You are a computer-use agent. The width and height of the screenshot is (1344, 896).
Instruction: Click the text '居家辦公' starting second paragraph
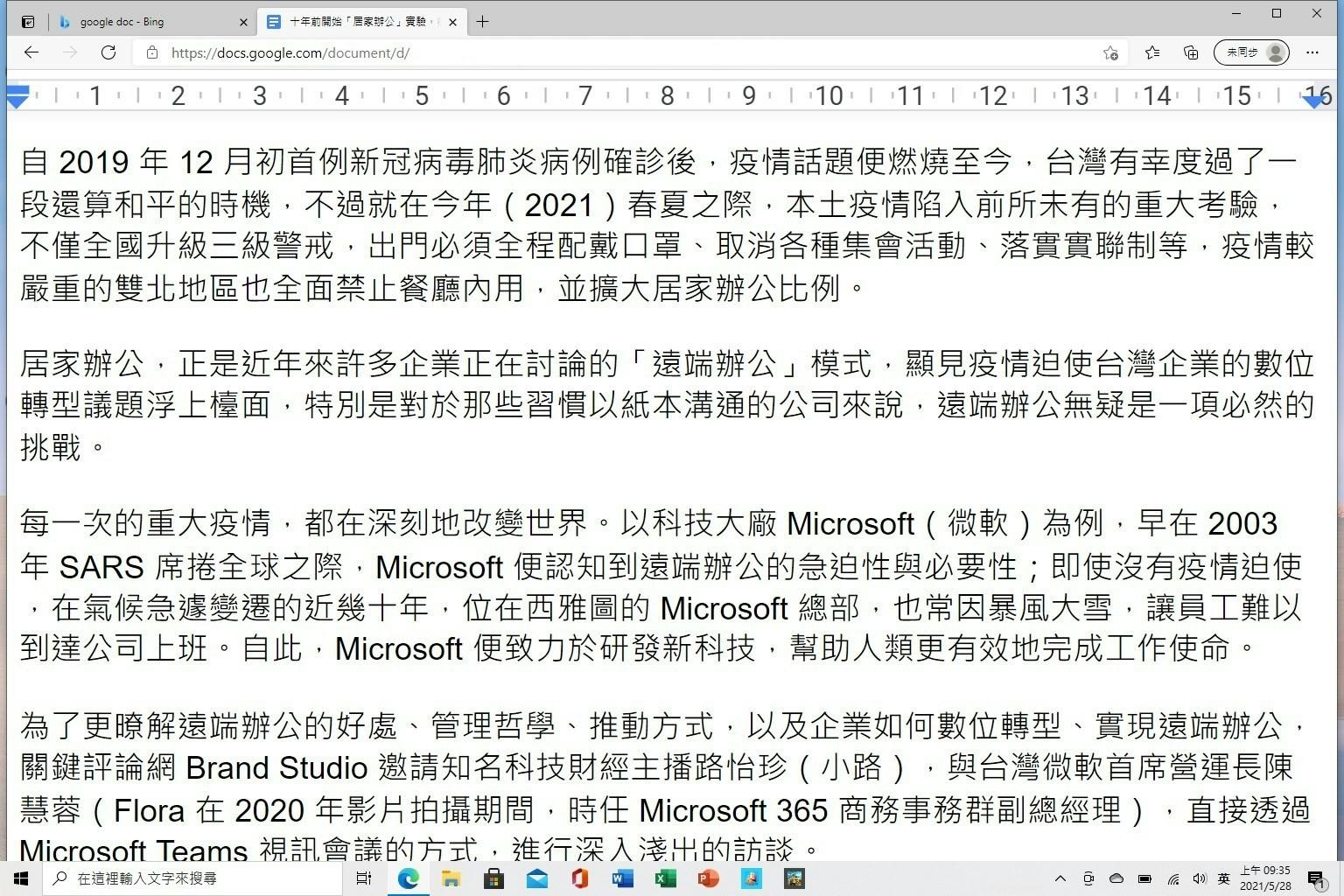point(81,363)
